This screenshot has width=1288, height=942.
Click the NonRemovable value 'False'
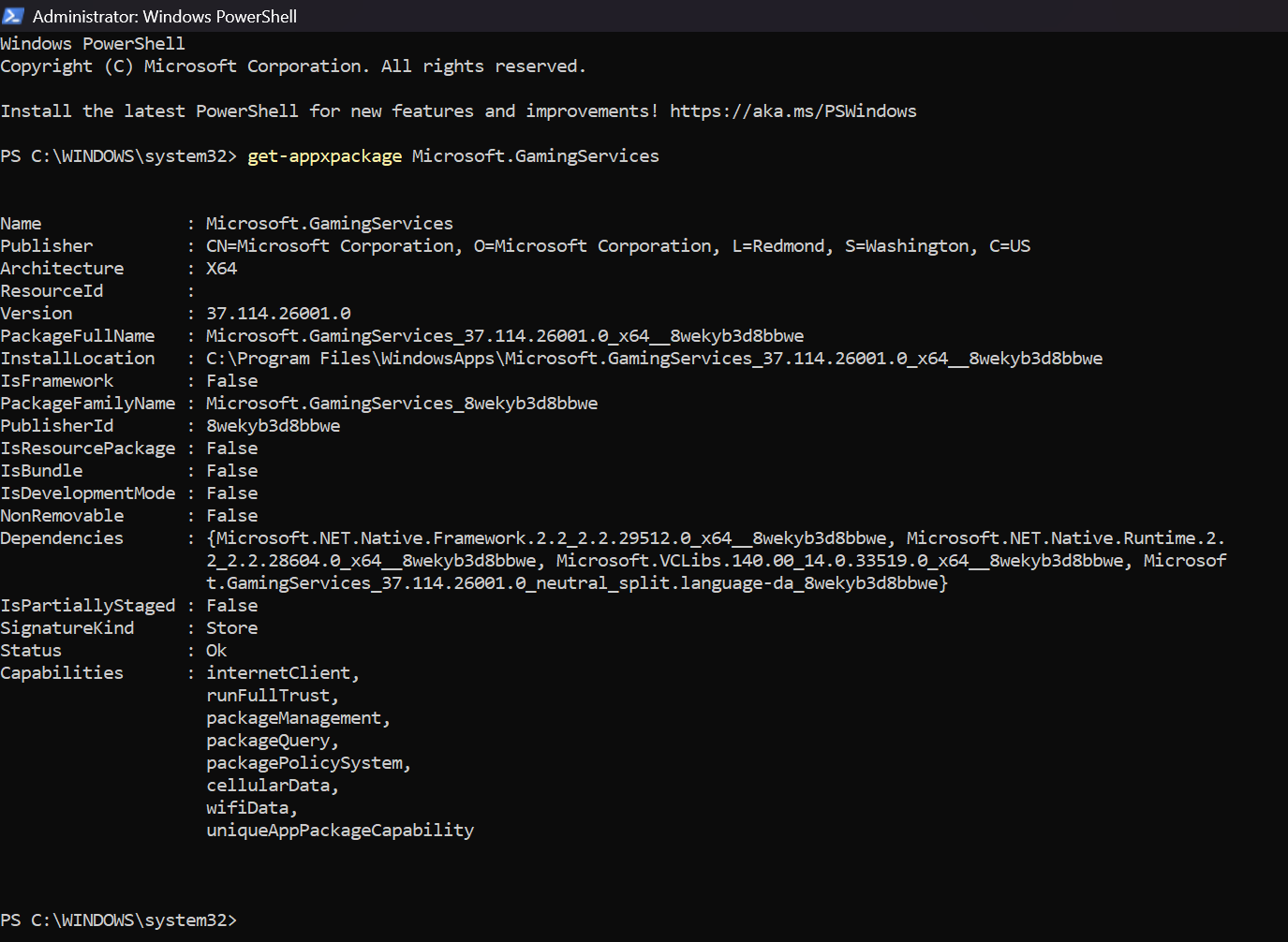click(x=232, y=516)
